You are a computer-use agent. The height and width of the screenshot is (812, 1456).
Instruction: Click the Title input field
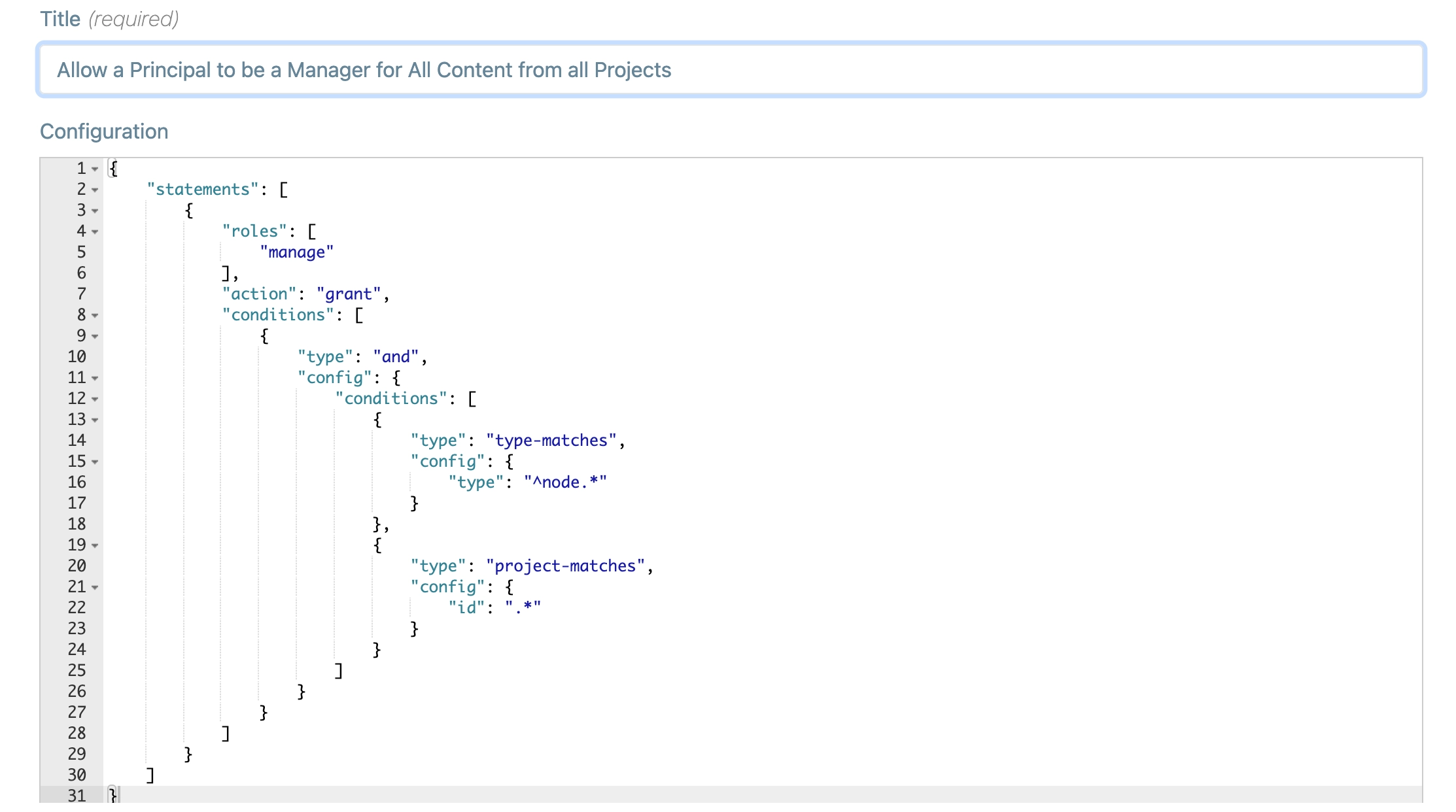point(731,70)
